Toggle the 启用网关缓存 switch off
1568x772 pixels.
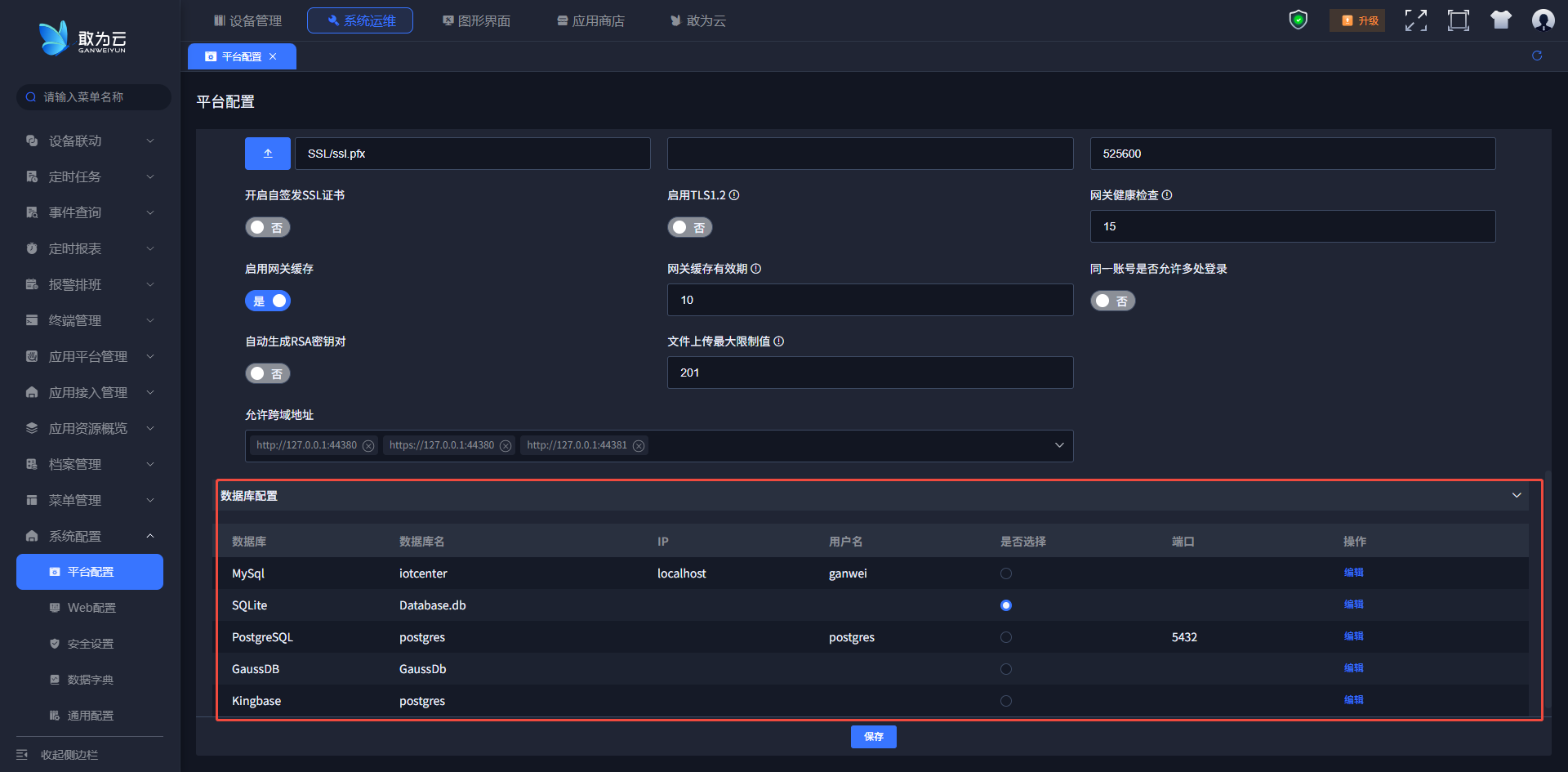(268, 301)
